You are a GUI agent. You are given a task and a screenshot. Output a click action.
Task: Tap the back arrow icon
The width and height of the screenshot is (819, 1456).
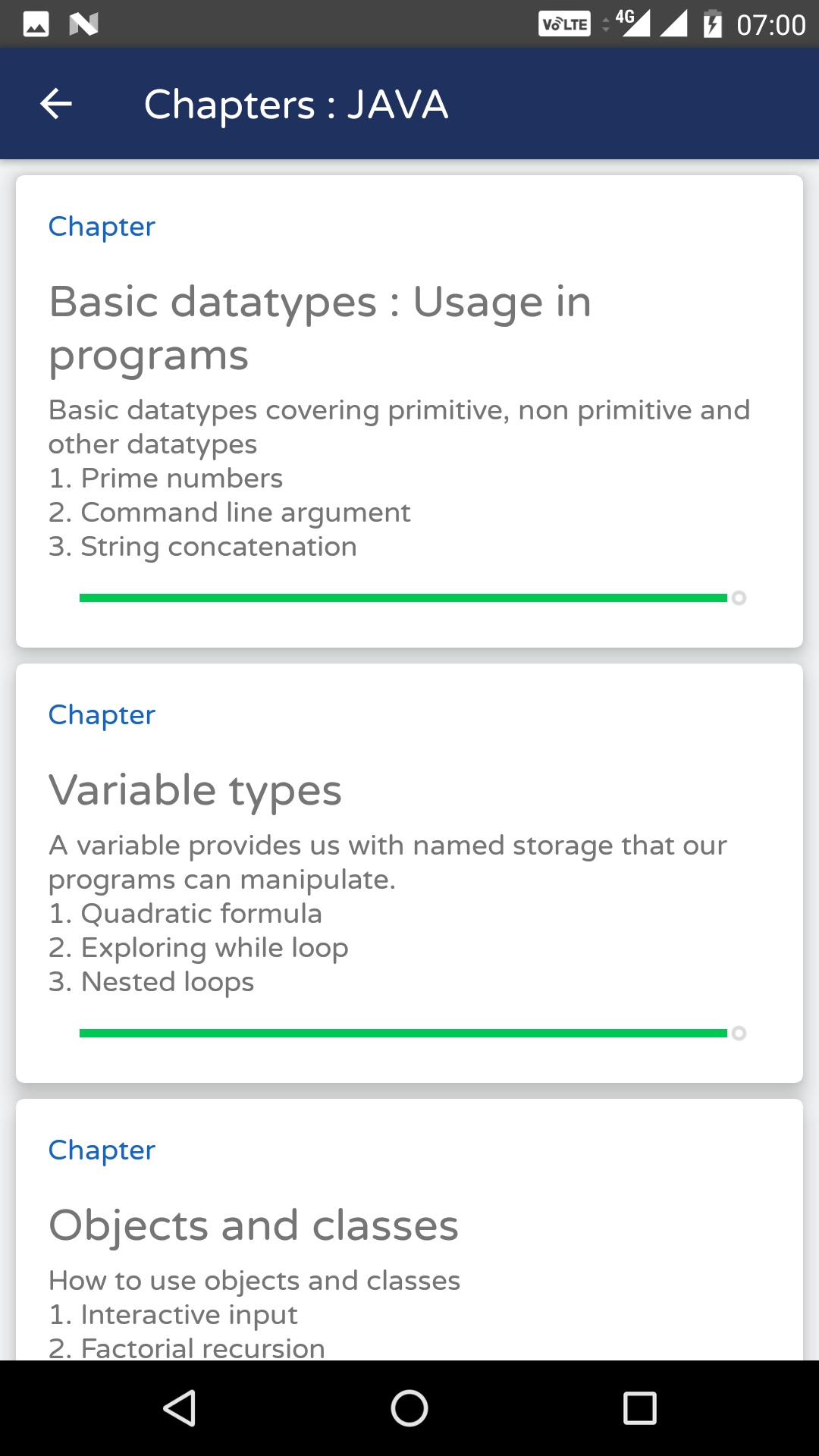coord(56,104)
